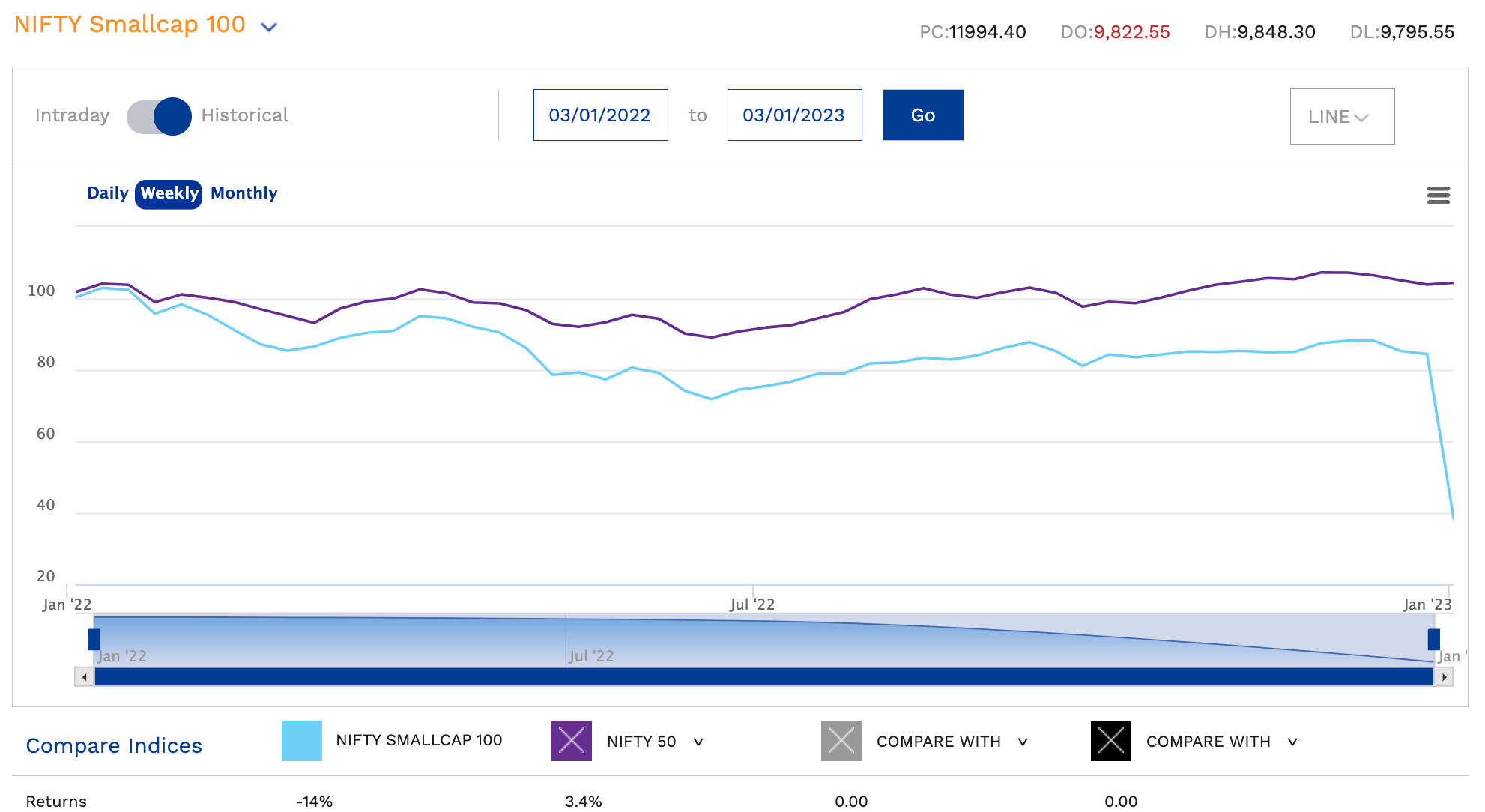The image size is (1485, 812).
Task: Click the PC:11994.40 value
Action: [973, 32]
